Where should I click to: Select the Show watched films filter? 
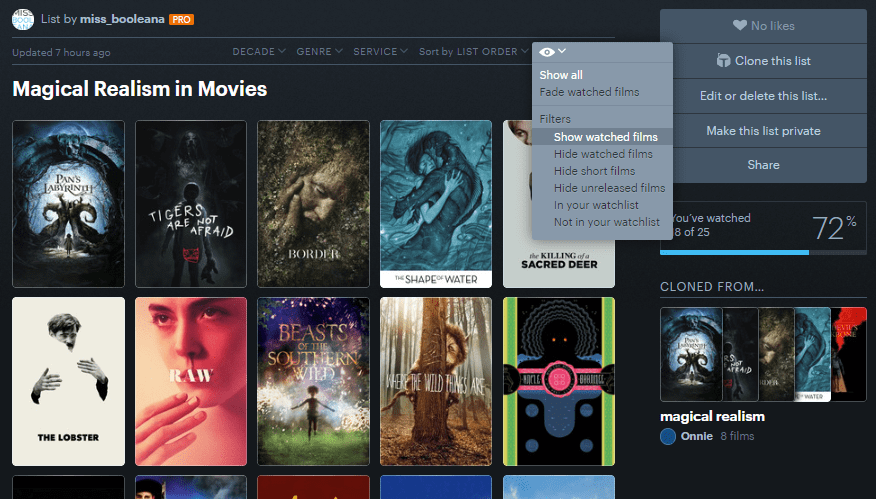[x=602, y=137]
